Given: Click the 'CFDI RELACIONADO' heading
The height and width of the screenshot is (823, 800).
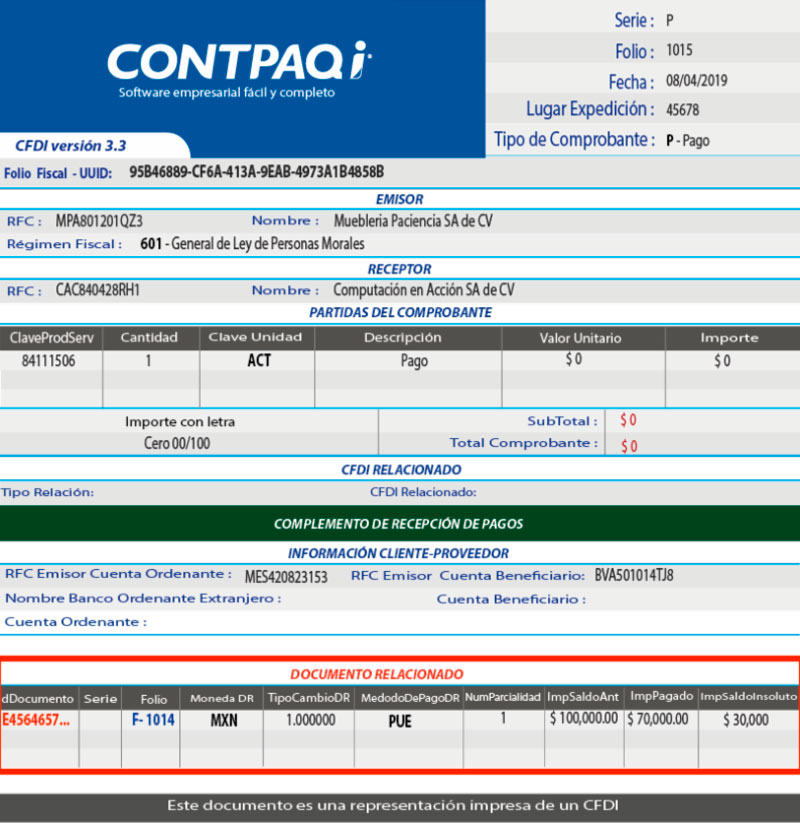Looking at the screenshot, I should [402, 470].
